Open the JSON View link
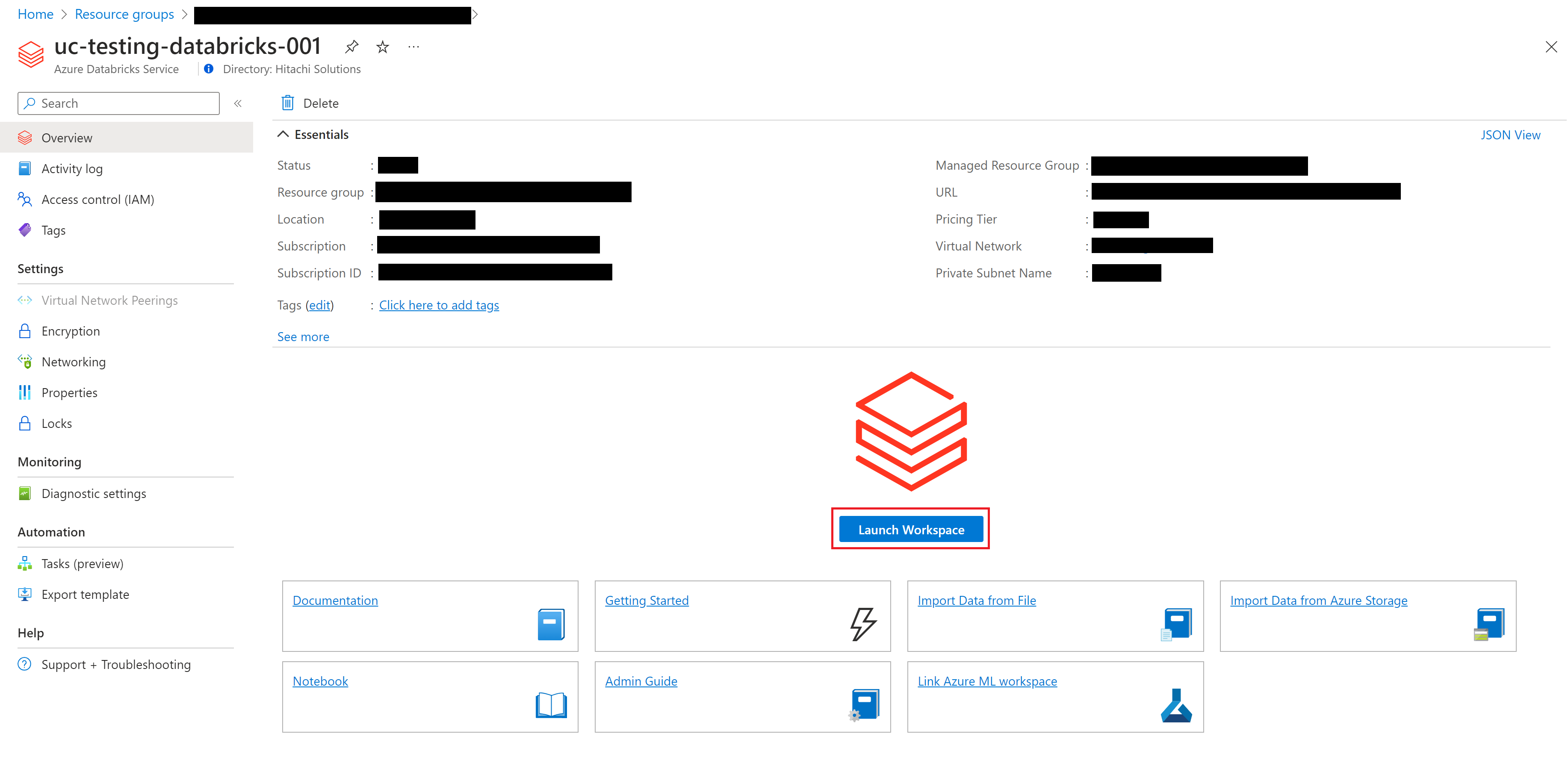Screen dimensions: 1568x763 pos(1510,135)
